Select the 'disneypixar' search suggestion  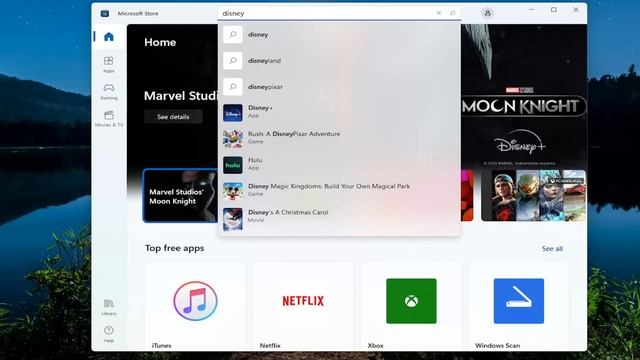point(339,87)
